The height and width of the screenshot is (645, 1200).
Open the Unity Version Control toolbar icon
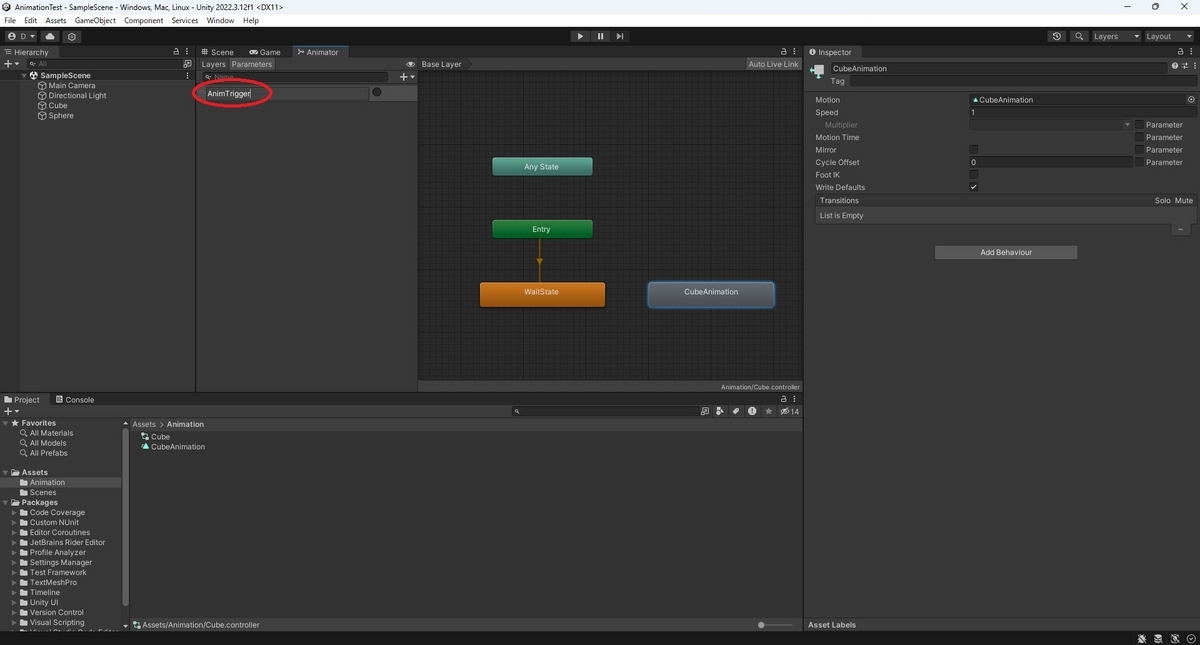[x=72, y=36]
